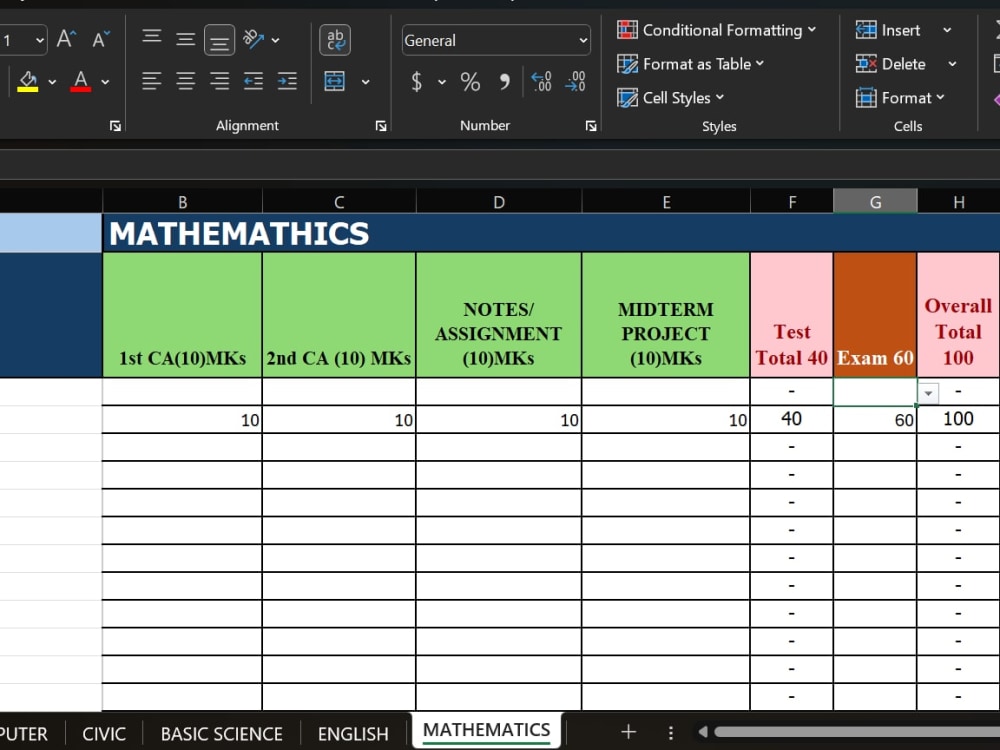Image resolution: width=1000 pixels, height=750 pixels.
Task: Apply the red font color
Action: tap(80, 82)
